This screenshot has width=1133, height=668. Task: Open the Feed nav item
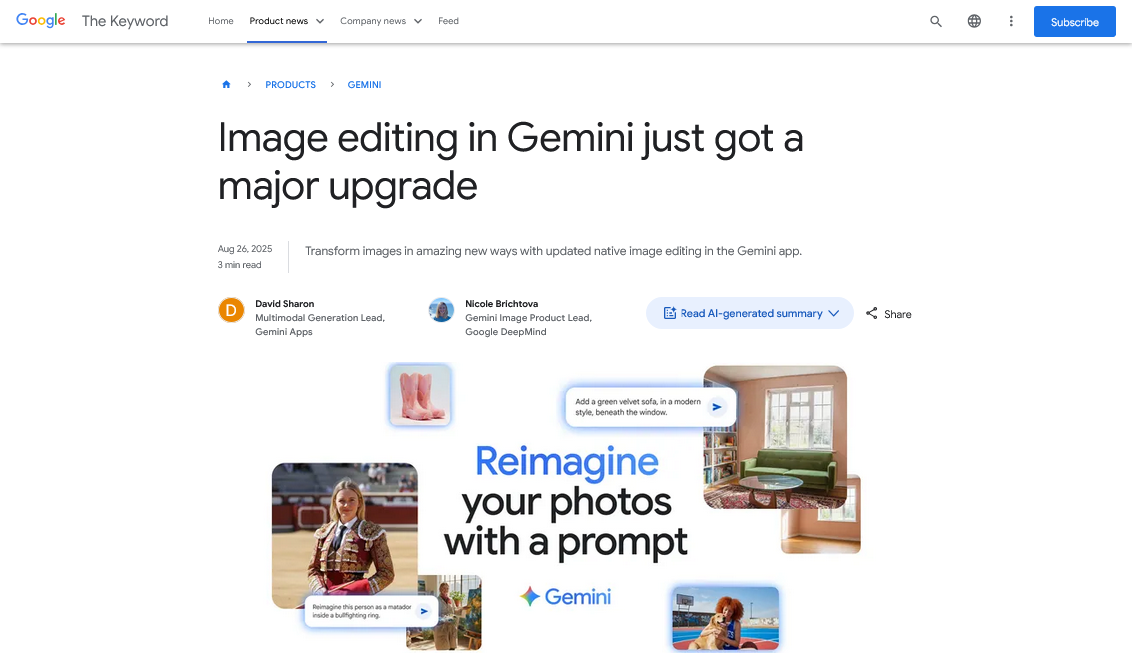(448, 21)
